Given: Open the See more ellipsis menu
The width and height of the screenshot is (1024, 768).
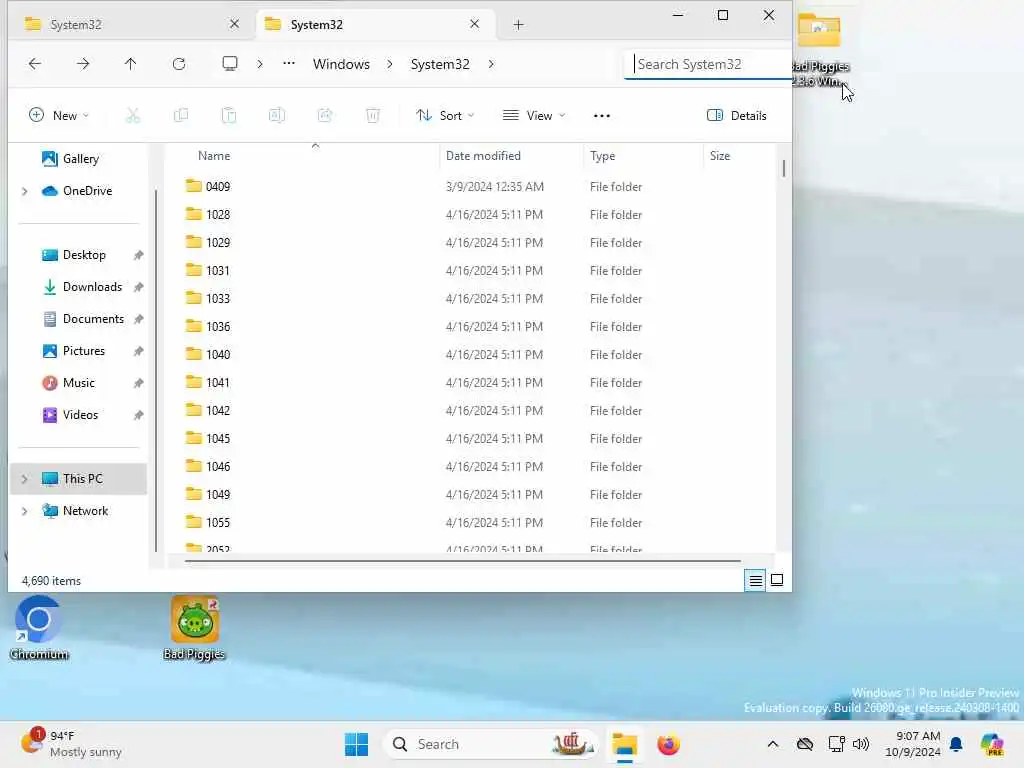Looking at the screenshot, I should pyautogui.click(x=601, y=116).
